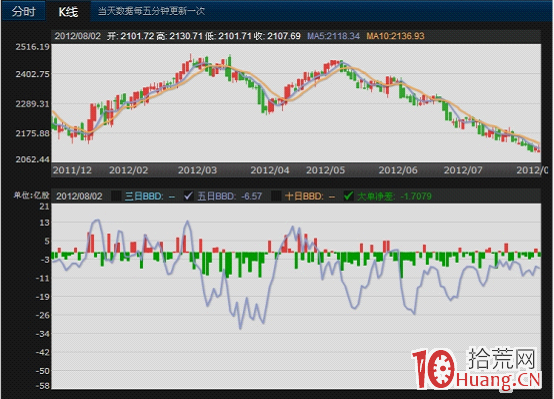Click the 2012/08/02 date in BBD header
The image size is (554, 399).
tap(79, 196)
